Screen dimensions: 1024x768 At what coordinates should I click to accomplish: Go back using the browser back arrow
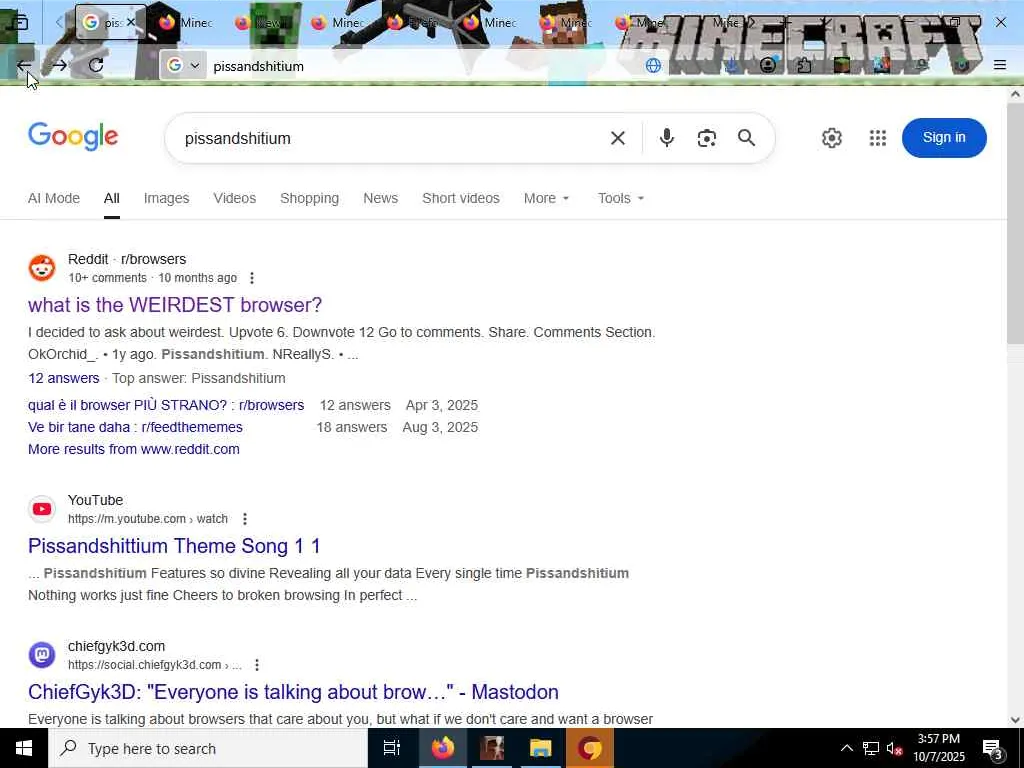24,65
